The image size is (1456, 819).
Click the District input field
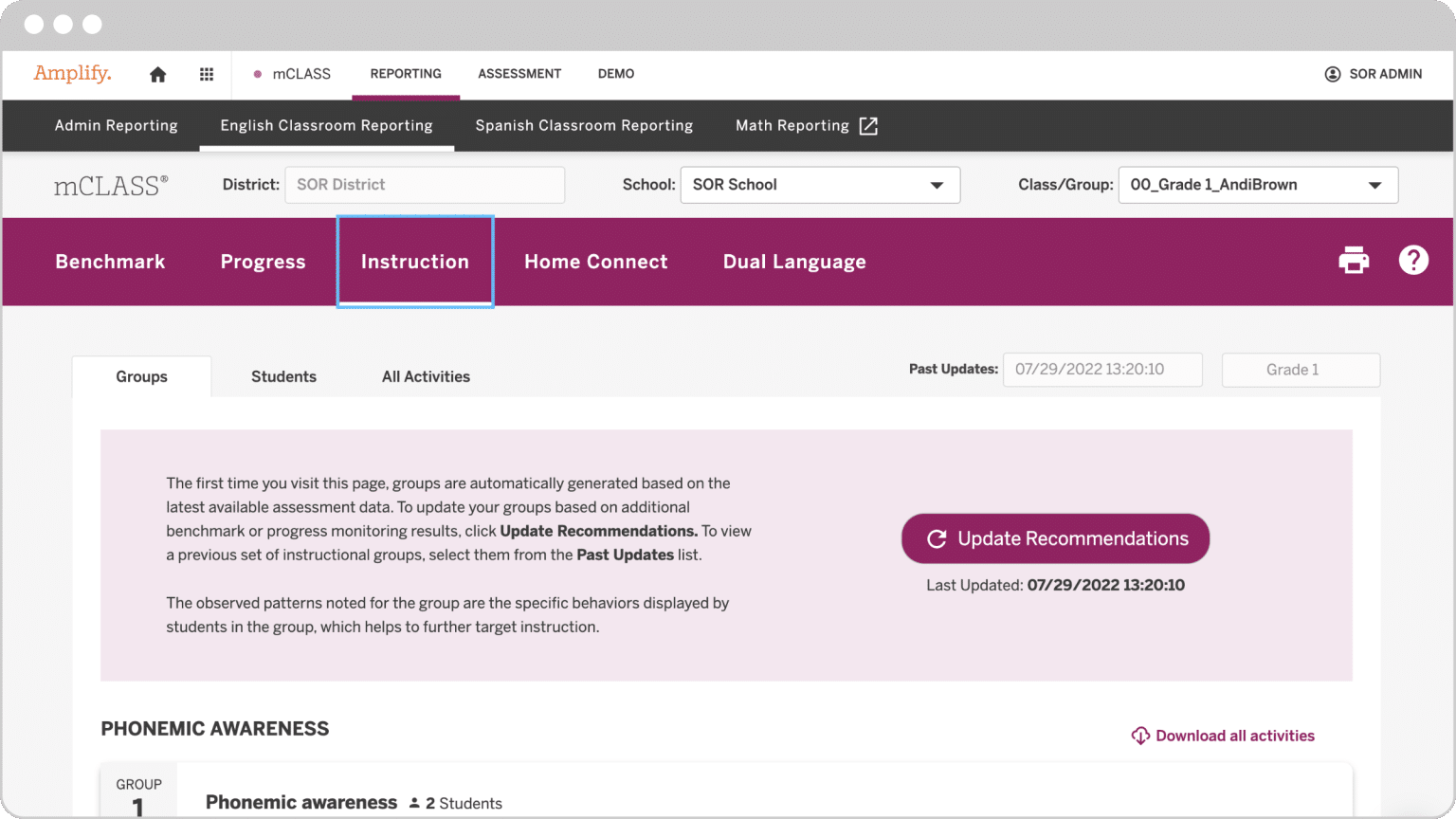point(424,185)
